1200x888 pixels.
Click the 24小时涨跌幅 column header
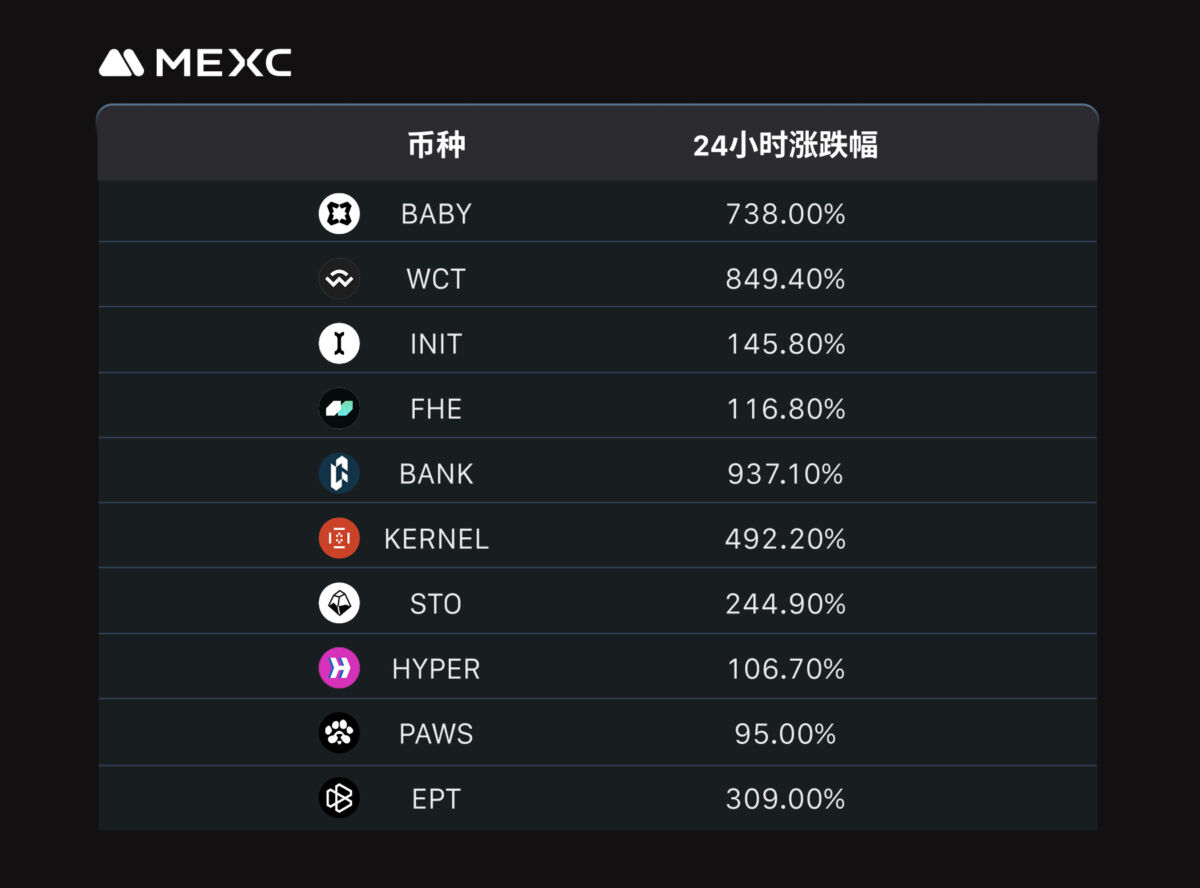(786, 146)
